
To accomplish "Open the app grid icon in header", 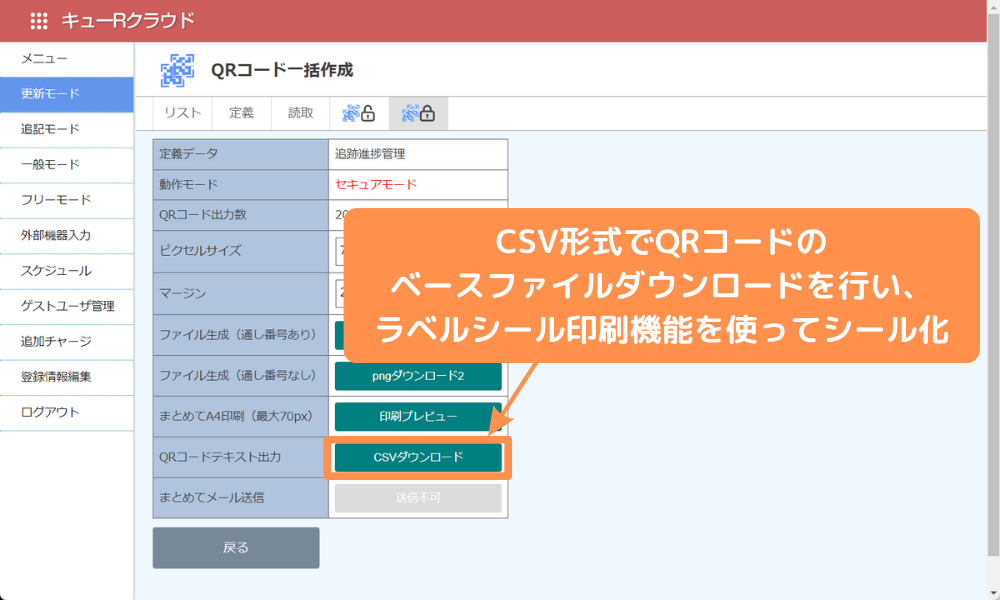I will click(39, 21).
